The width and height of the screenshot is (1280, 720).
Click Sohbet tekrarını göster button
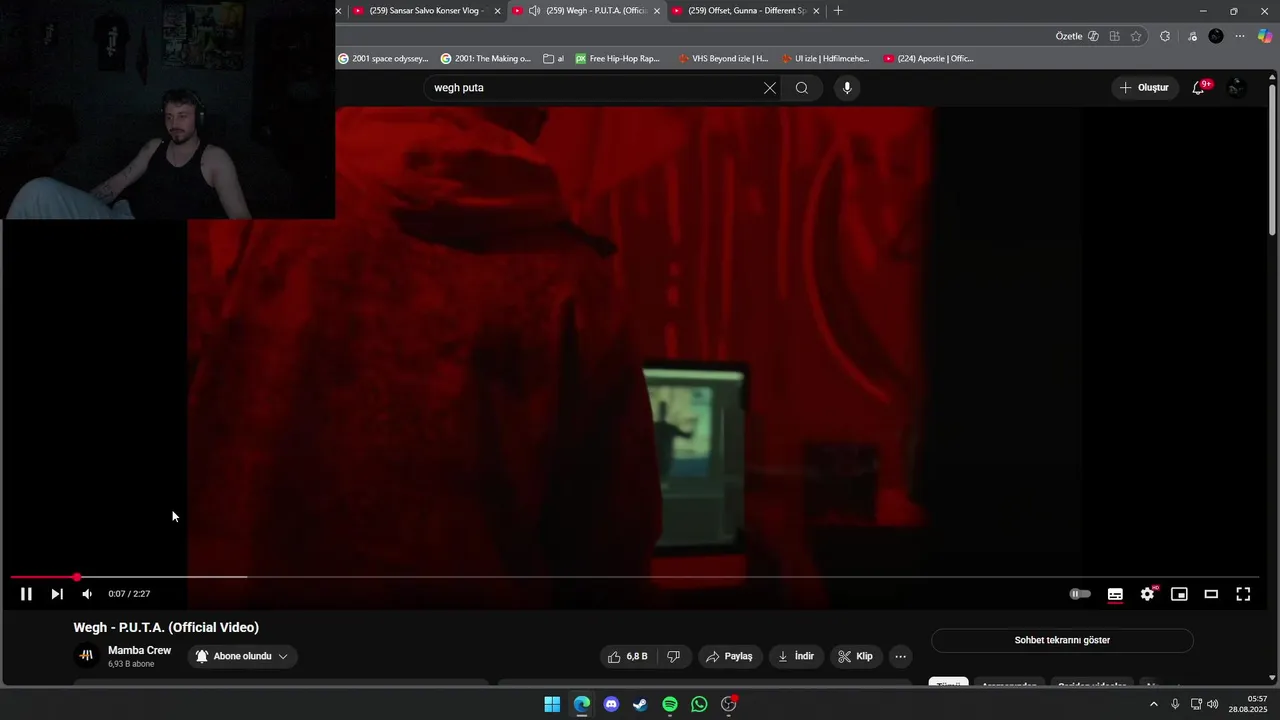point(1062,640)
